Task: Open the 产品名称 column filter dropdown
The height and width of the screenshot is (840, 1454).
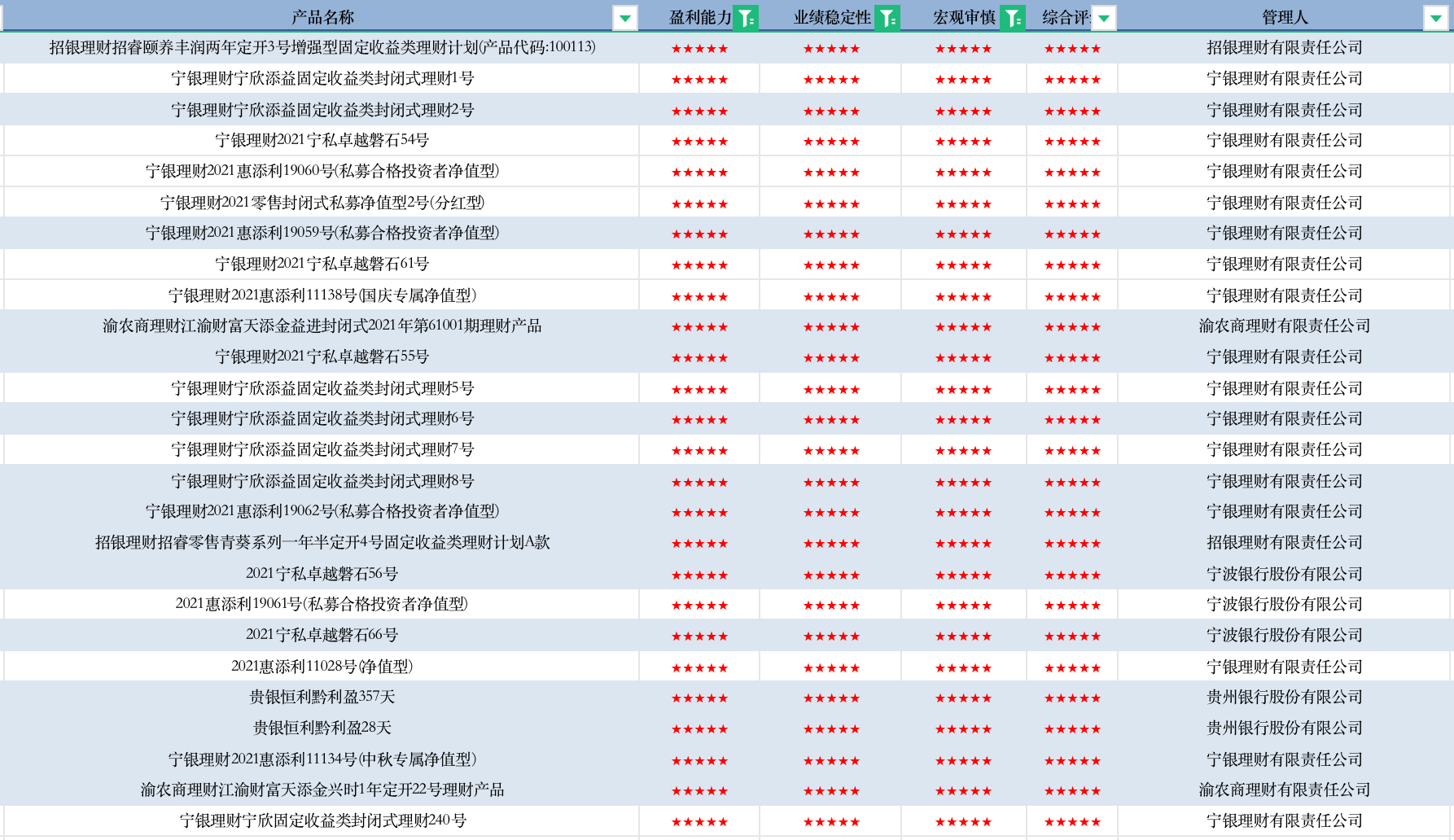Action: tap(624, 18)
